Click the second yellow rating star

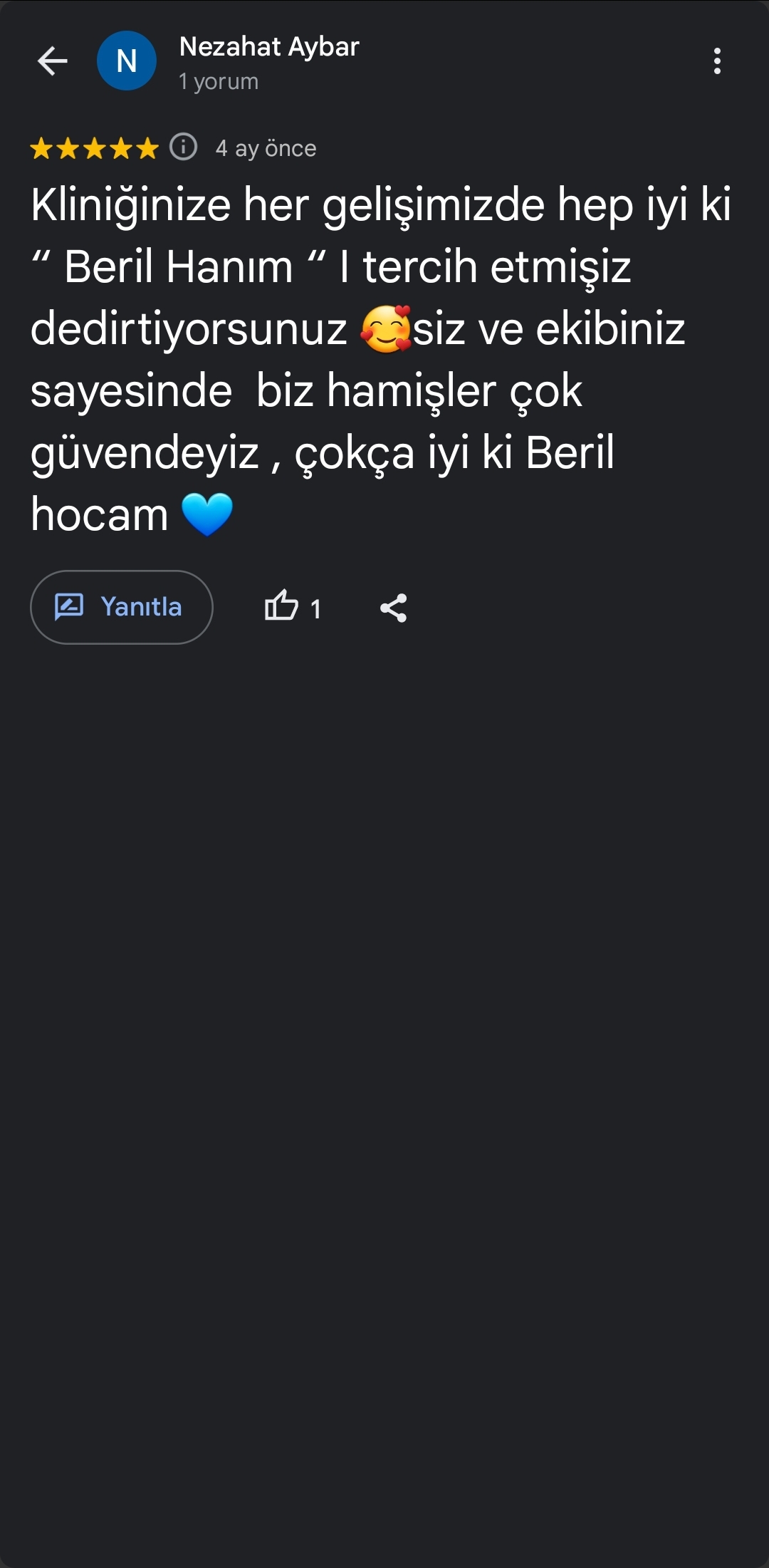pyautogui.click(x=68, y=149)
